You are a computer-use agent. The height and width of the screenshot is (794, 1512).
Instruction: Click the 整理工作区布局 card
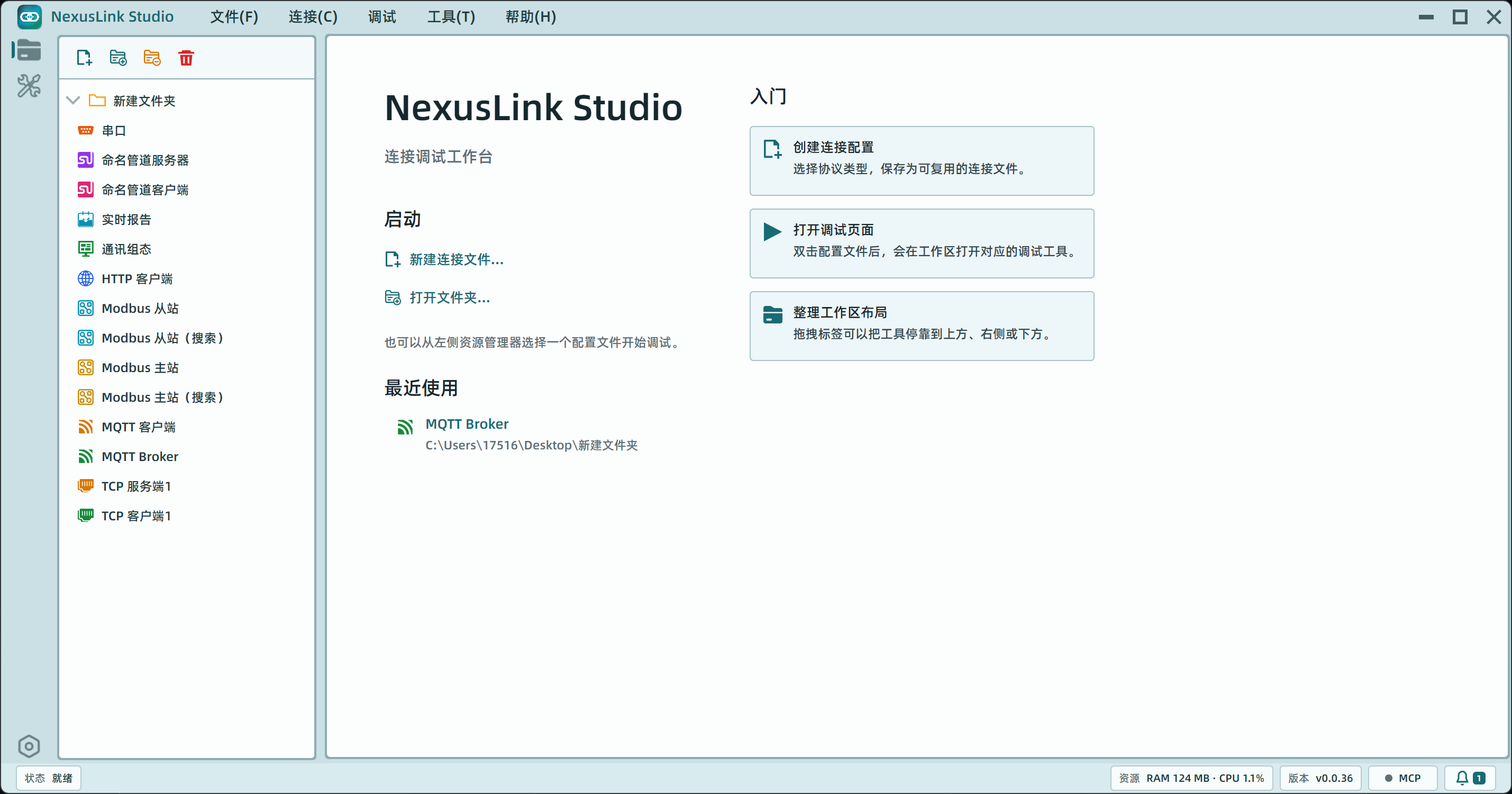tap(922, 326)
